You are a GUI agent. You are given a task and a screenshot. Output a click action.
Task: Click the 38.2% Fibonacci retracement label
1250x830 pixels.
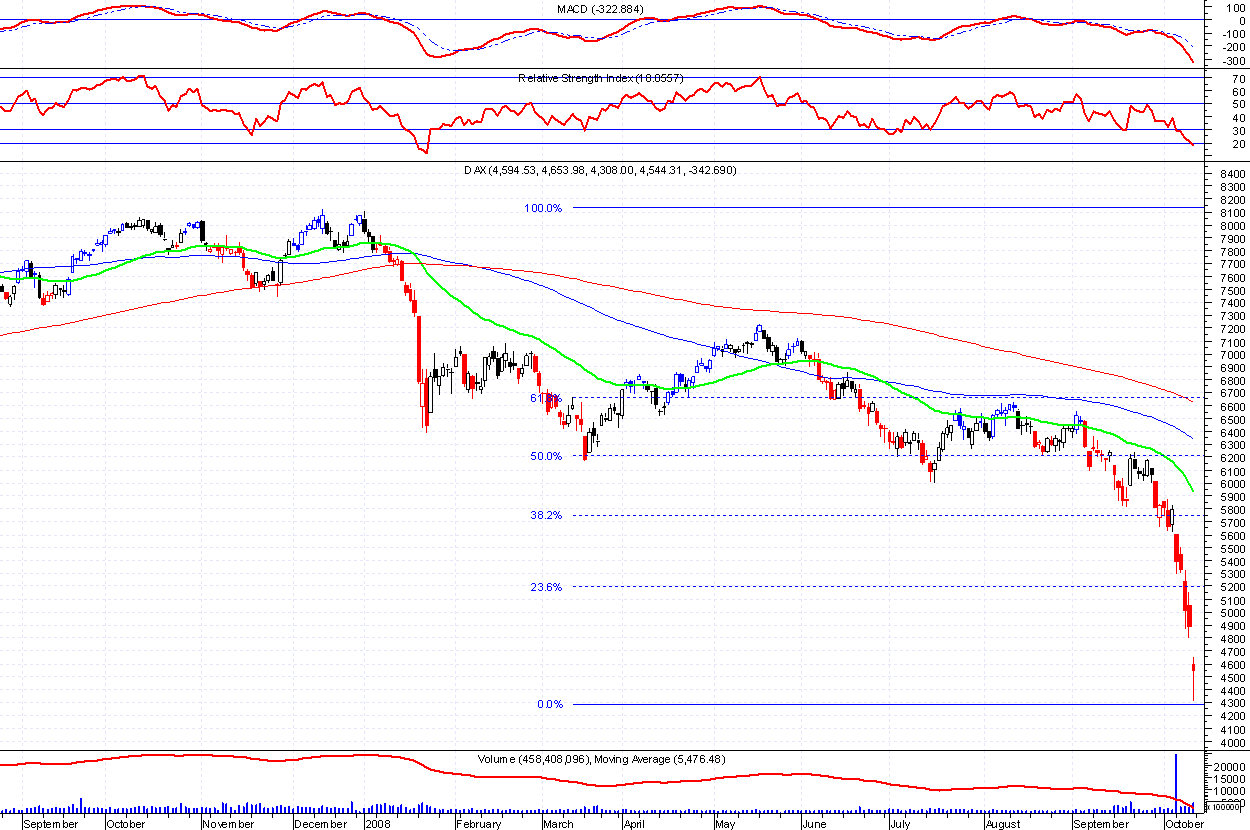coord(546,516)
